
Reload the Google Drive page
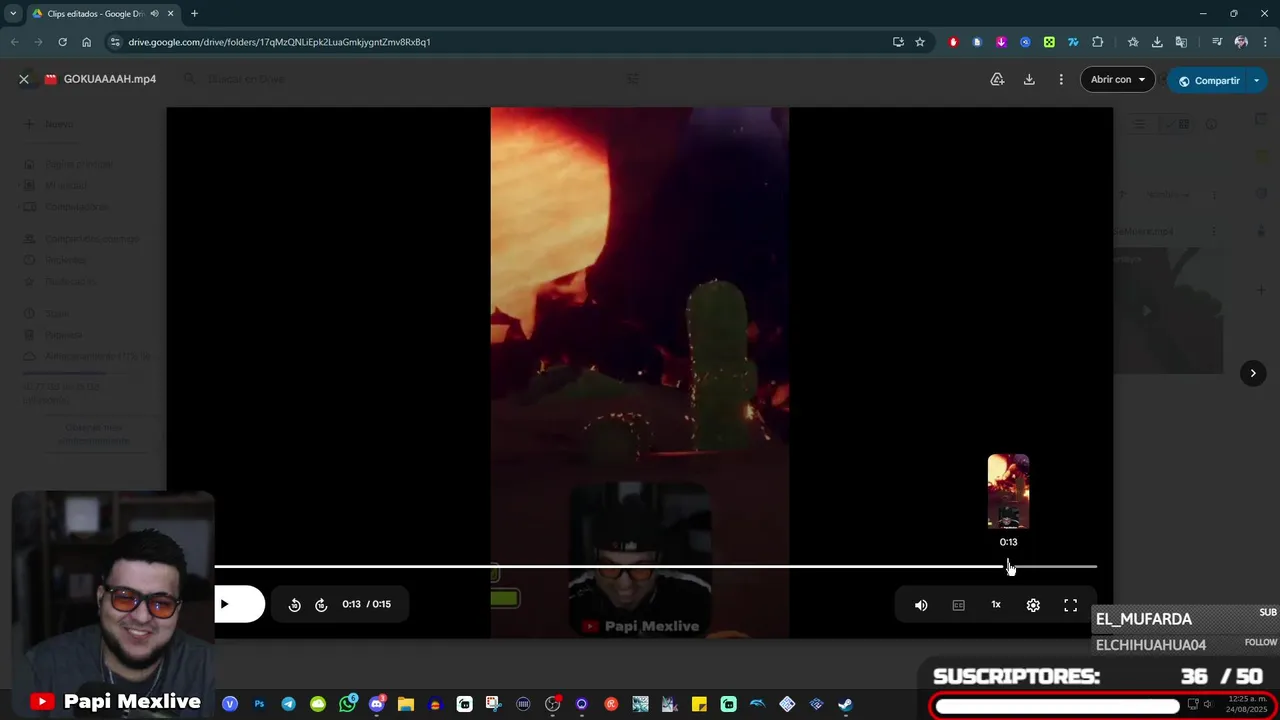[62, 42]
